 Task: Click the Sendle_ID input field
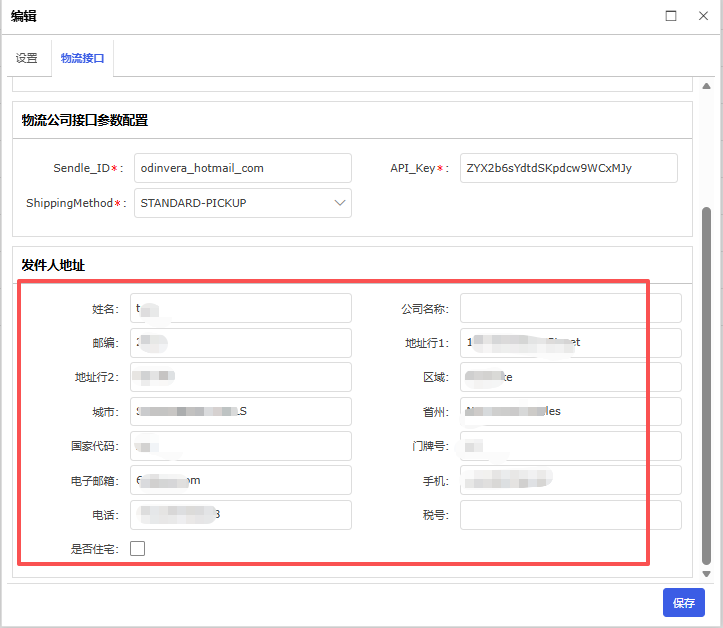(242, 168)
